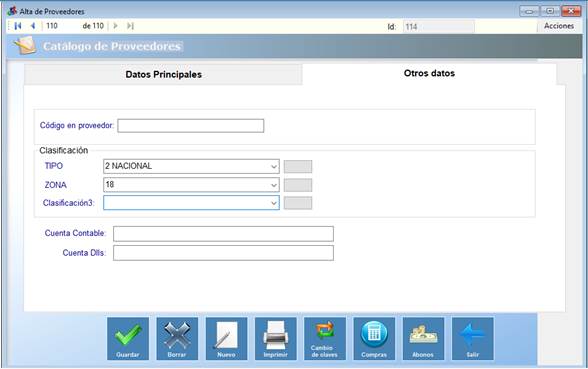Print using the Imprimir button
Image resolution: width=588 pixels, height=369 pixels.
tap(276, 339)
